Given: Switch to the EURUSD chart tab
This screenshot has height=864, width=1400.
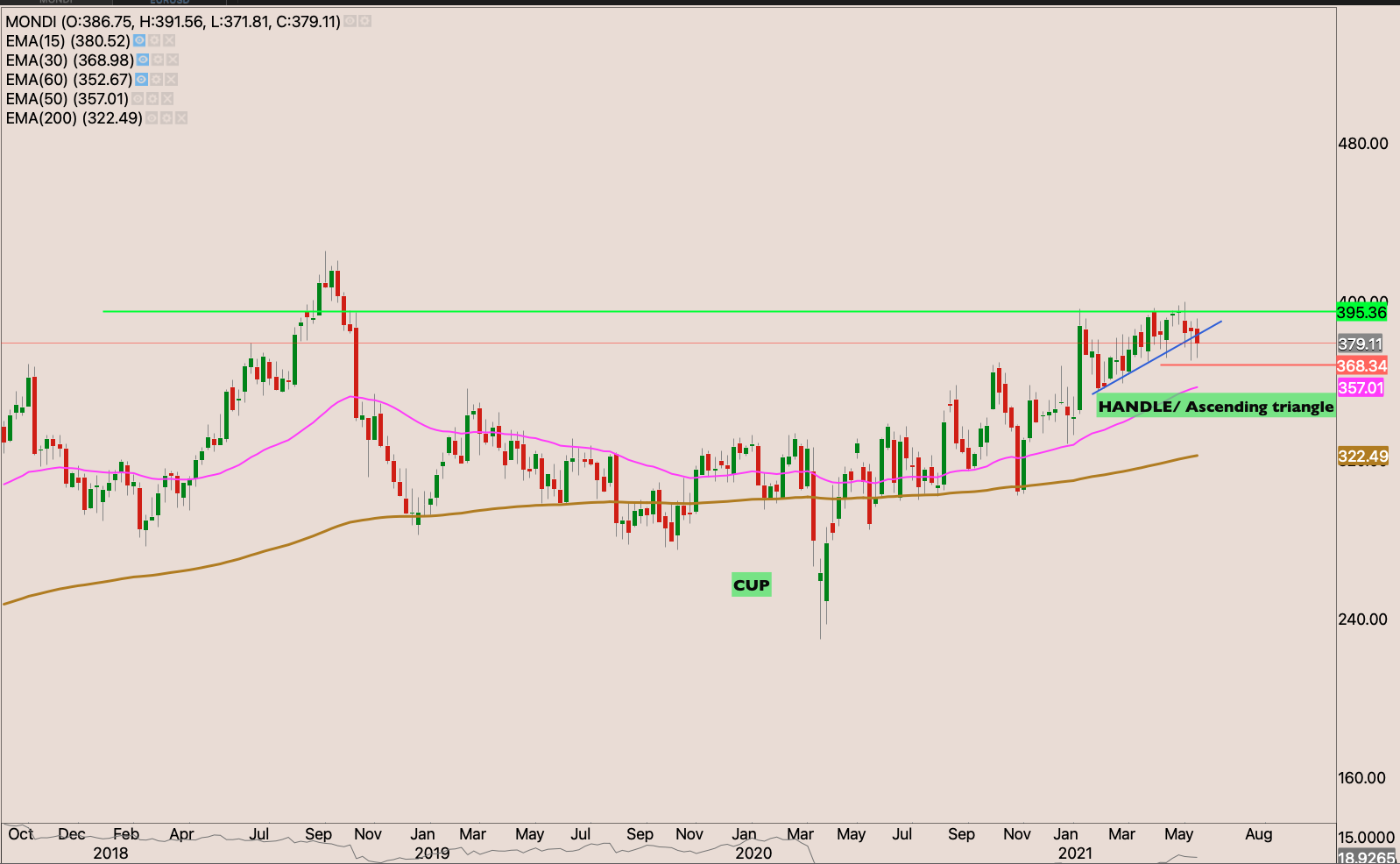Looking at the screenshot, I should coord(169,3).
